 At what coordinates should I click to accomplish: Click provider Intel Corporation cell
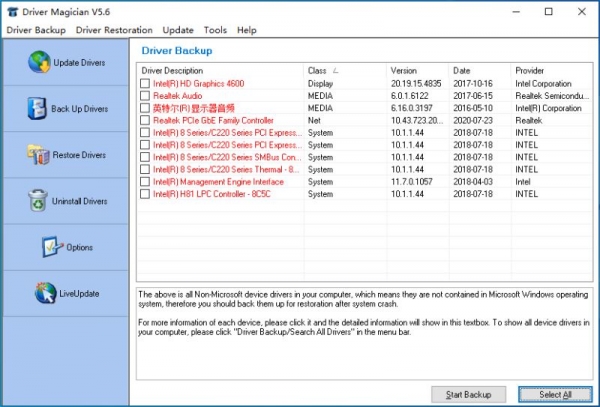click(x=543, y=83)
